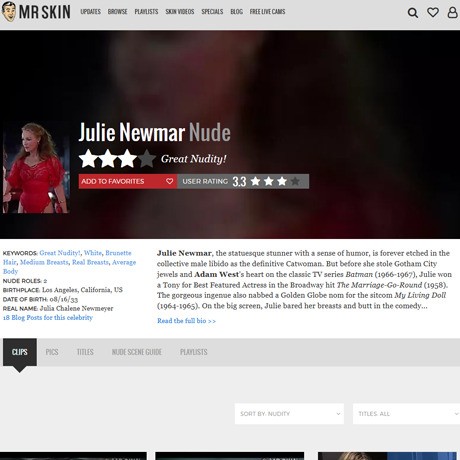Image resolution: width=460 pixels, height=460 pixels.
Task: Click the Free Live Cams menu item
Action: (267, 12)
